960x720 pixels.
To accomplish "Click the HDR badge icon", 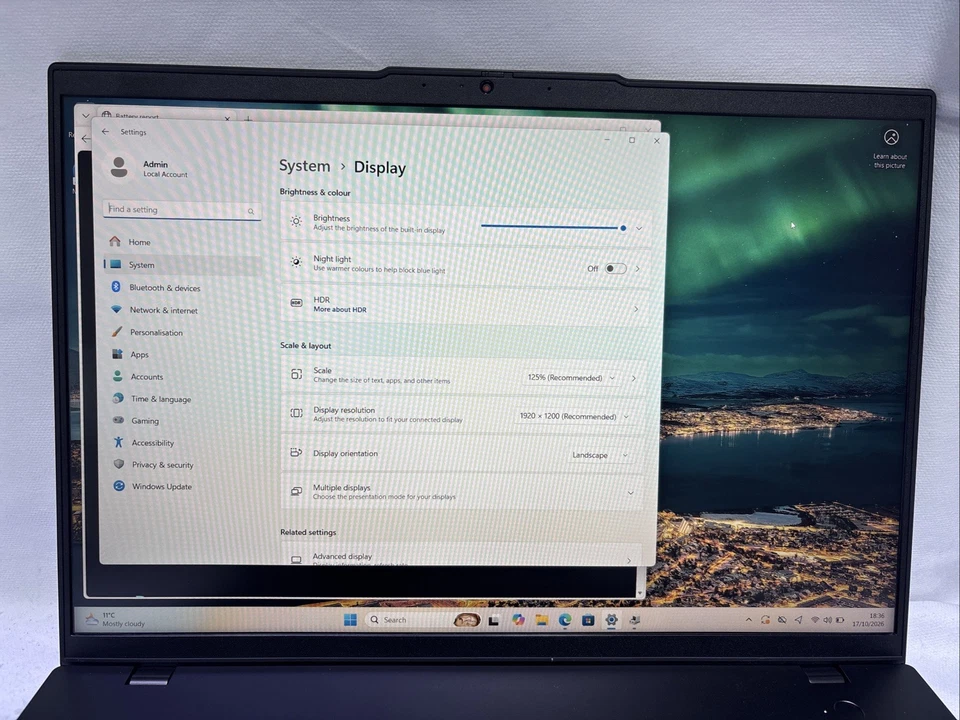I will click(296, 302).
